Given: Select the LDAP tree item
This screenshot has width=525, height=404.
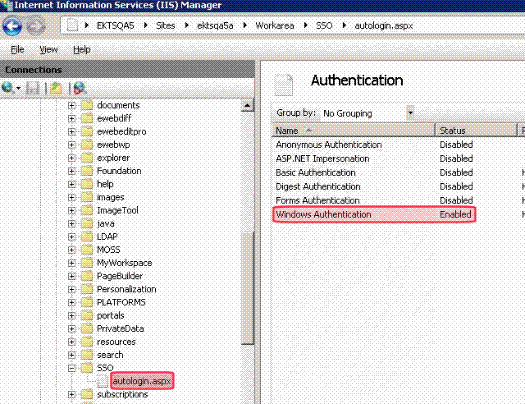Looking at the screenshot, I should point(107,237).
